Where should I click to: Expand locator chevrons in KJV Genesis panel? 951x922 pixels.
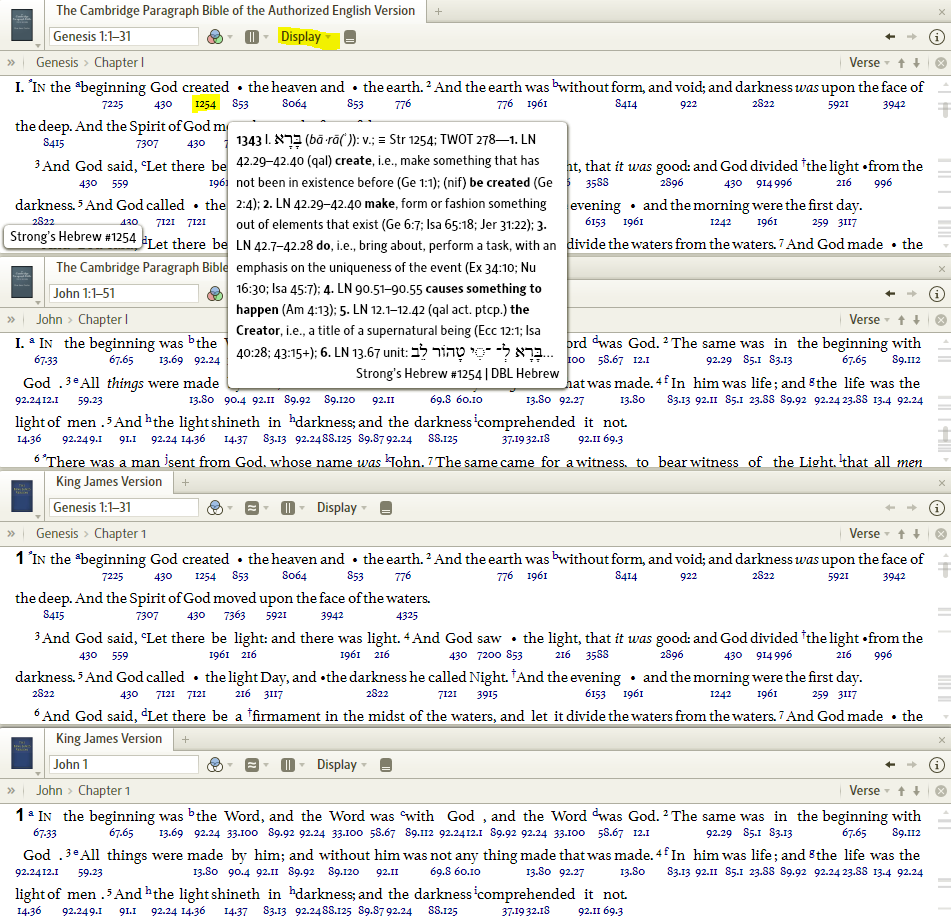tap(11, 534)
